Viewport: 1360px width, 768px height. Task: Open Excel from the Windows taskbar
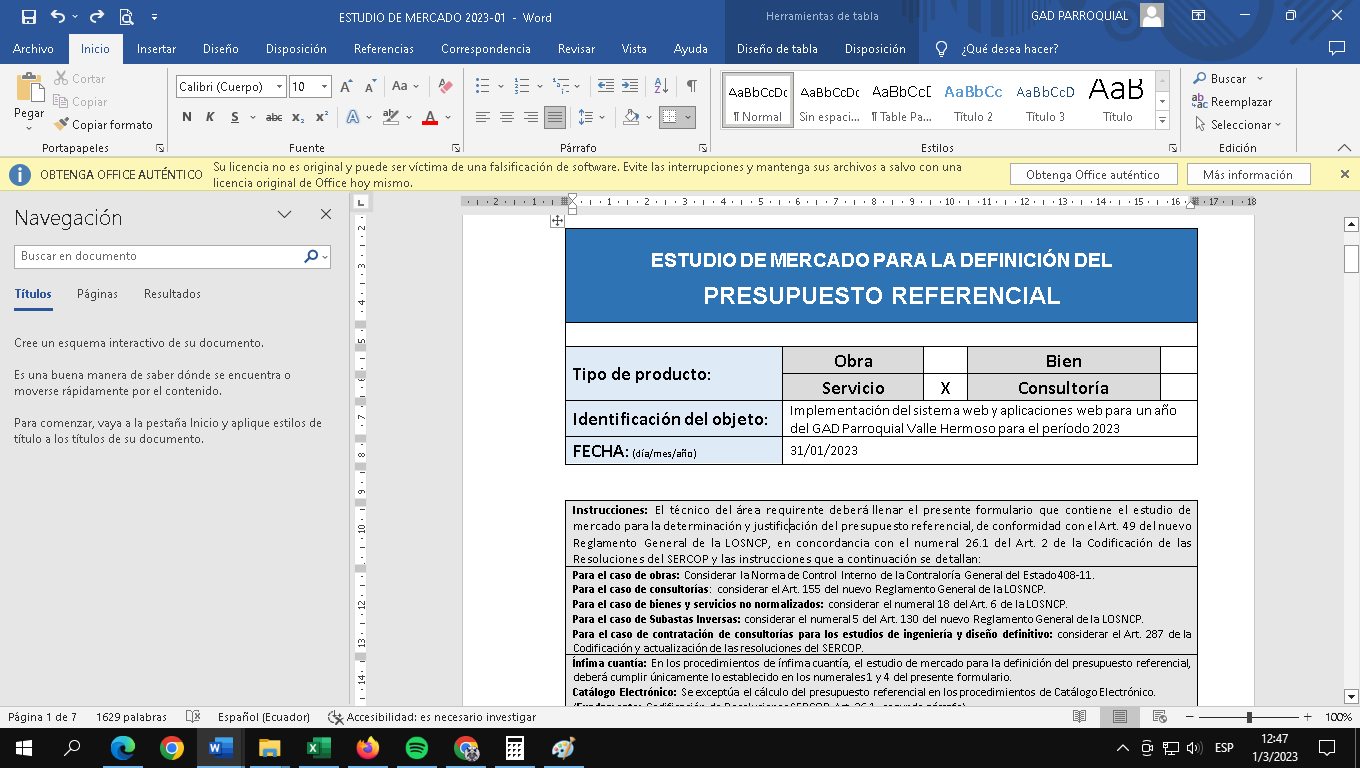pos(319,748)
